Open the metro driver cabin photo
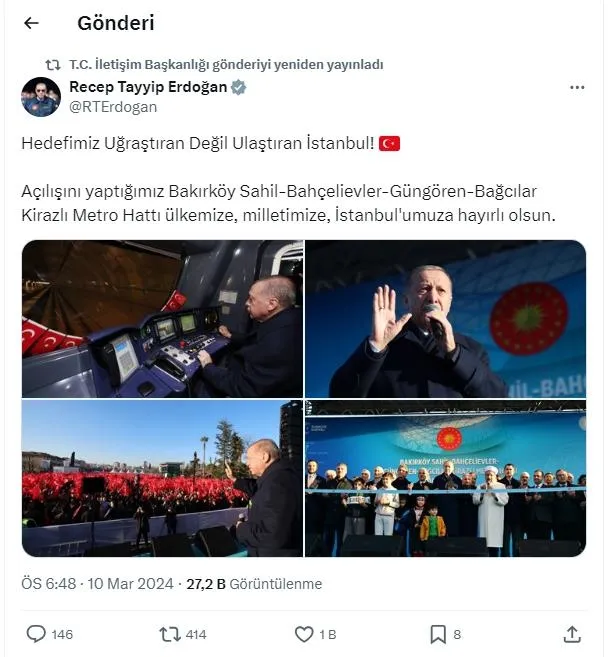Screen dimensions: 608x657 pos(162,319)
